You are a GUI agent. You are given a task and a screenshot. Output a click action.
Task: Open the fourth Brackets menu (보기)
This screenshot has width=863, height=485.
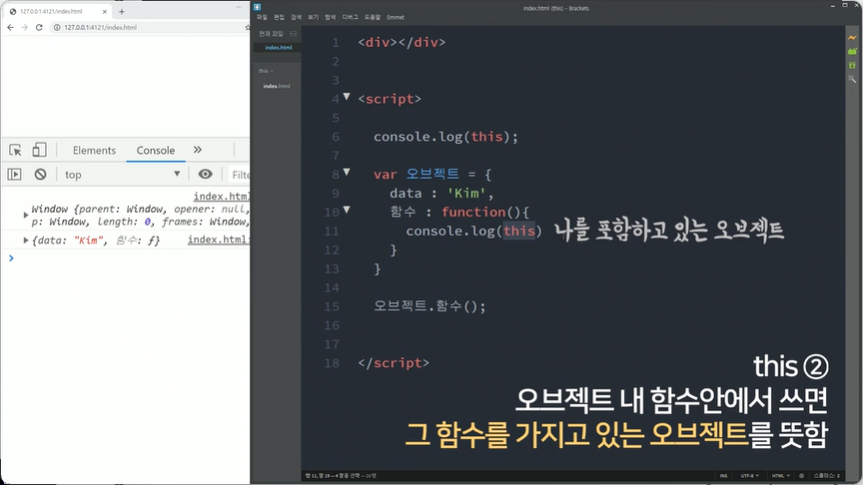pos(313,18)
